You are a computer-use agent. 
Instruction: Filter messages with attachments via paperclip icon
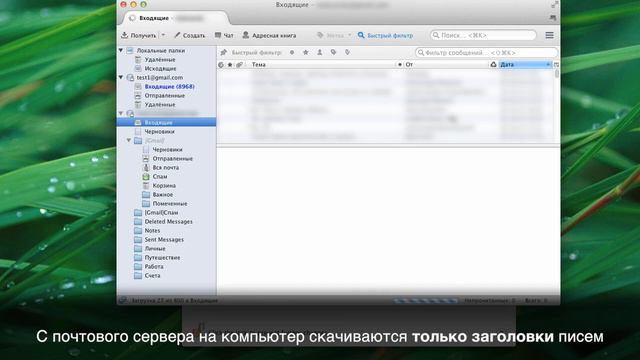coord(347,52)
